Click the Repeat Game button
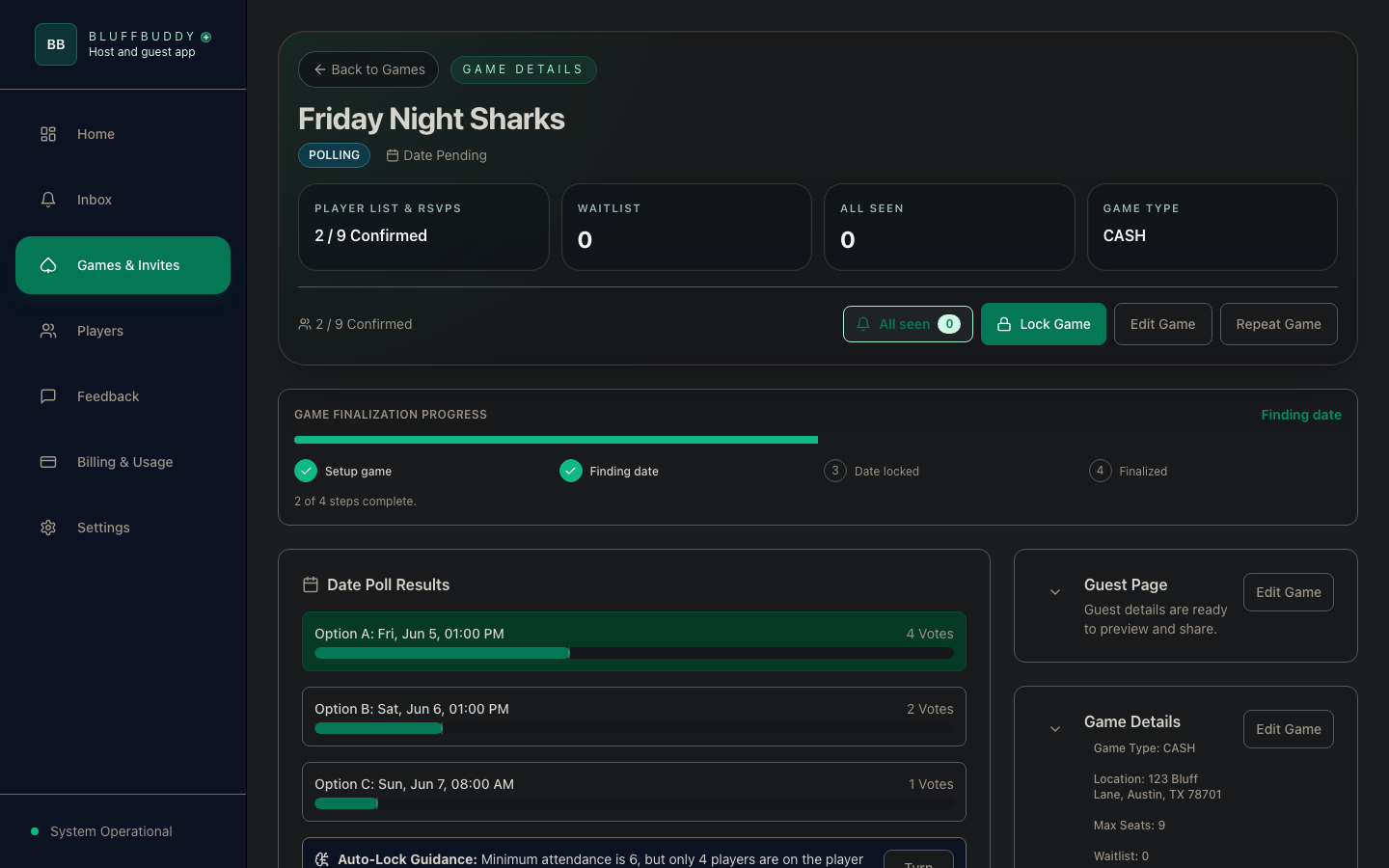1389x868 pixels. tap(1279, 324)
